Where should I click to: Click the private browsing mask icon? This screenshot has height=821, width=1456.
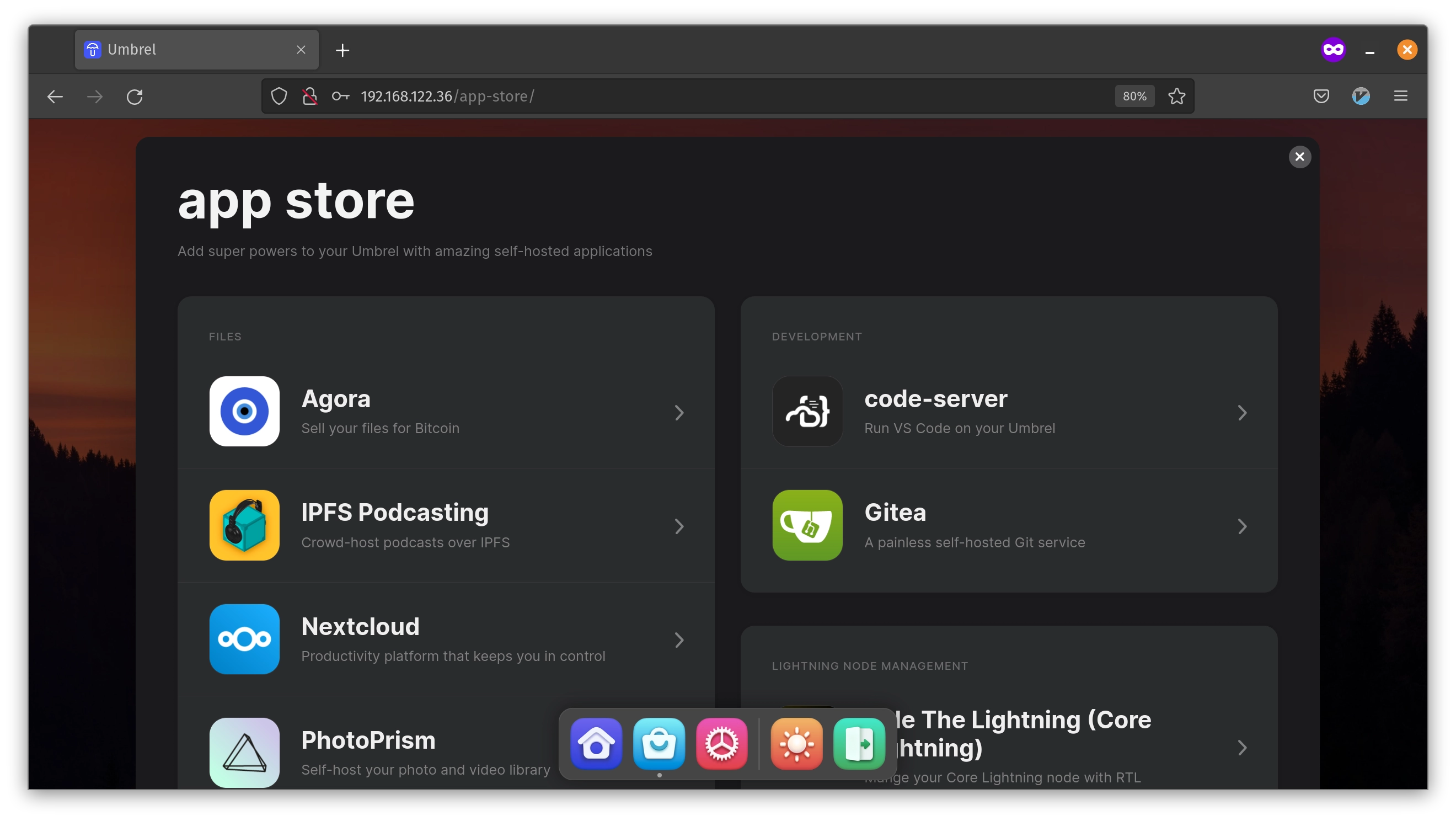[1334, 50]
